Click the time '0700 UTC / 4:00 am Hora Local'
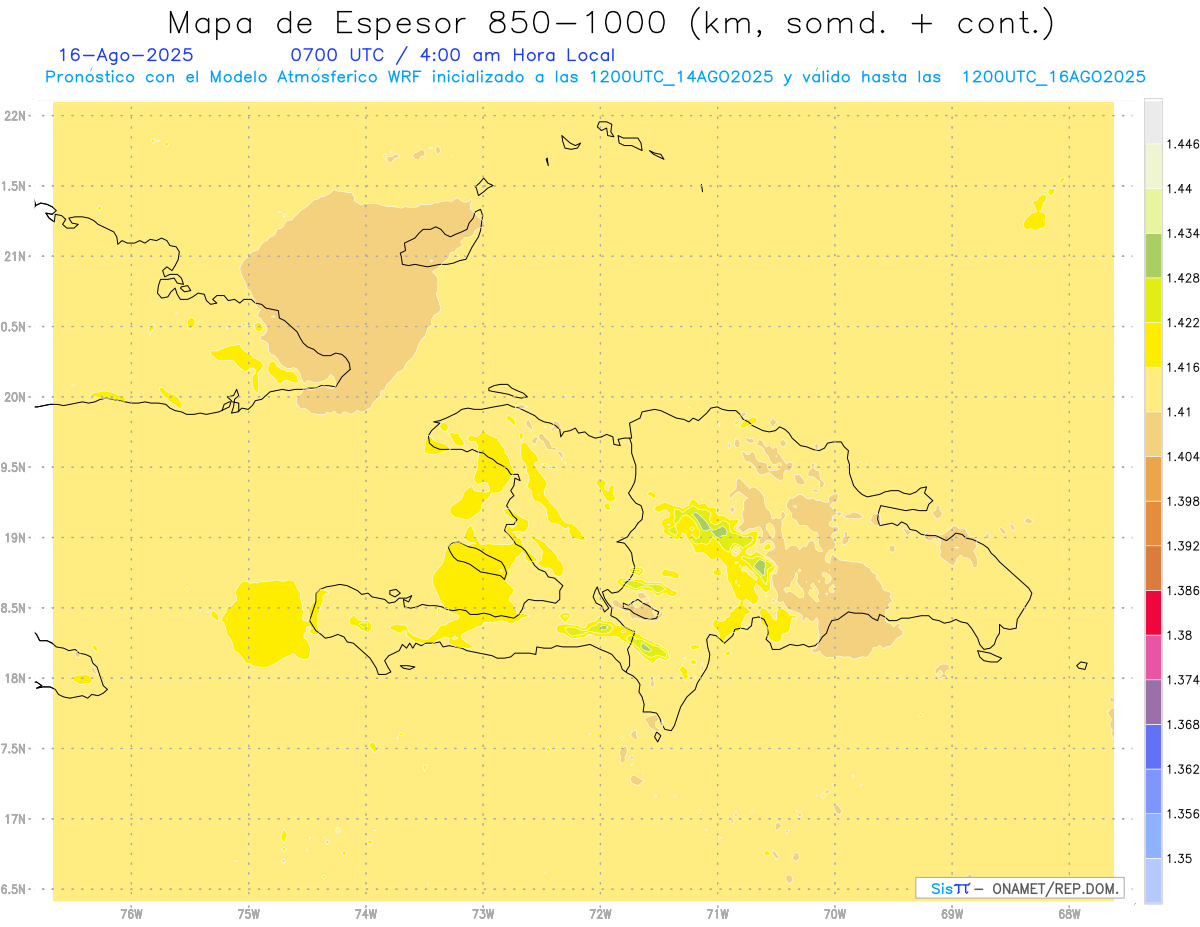This screenshot has height=927, width=1200. click(x=452, y=56)
